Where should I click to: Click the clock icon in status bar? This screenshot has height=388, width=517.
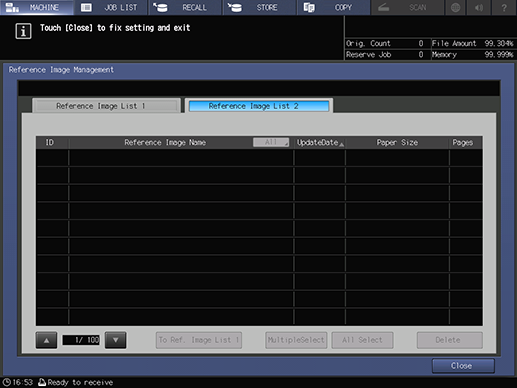pos(6,382)
